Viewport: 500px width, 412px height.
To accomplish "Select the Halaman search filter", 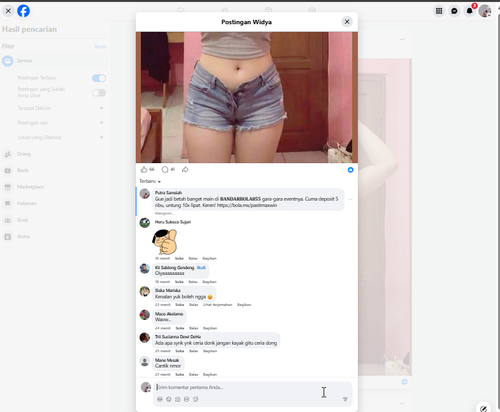I will click(x=55, y=203).
